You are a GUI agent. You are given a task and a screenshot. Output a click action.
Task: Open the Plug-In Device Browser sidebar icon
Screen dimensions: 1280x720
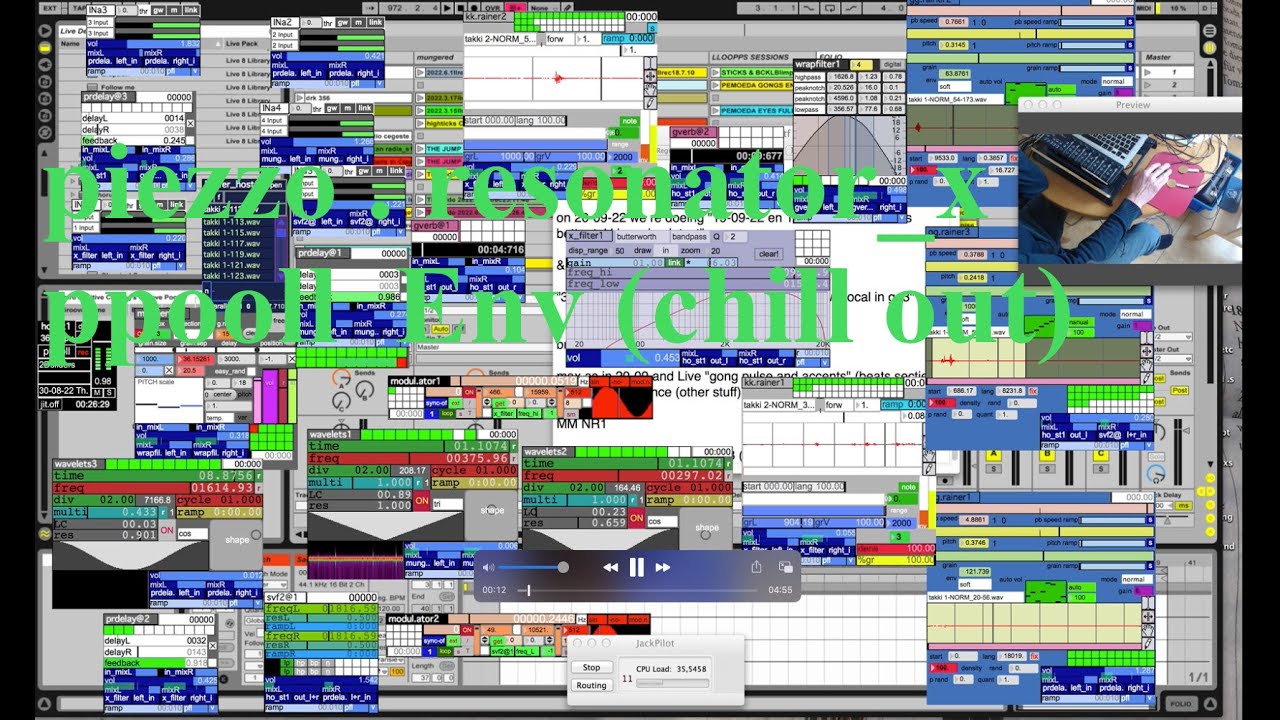(x=45, y=63)
